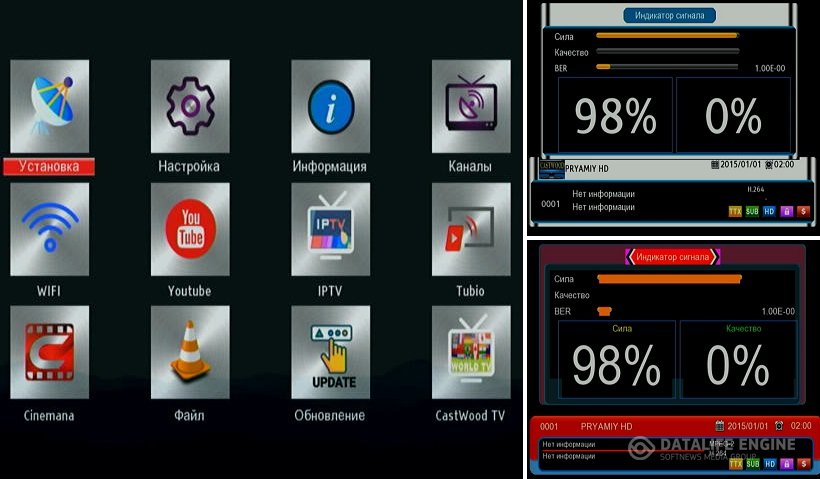The image size is (820, 479).
Task: Open the Каналы TV icon
Action: (x=471, y=106)
